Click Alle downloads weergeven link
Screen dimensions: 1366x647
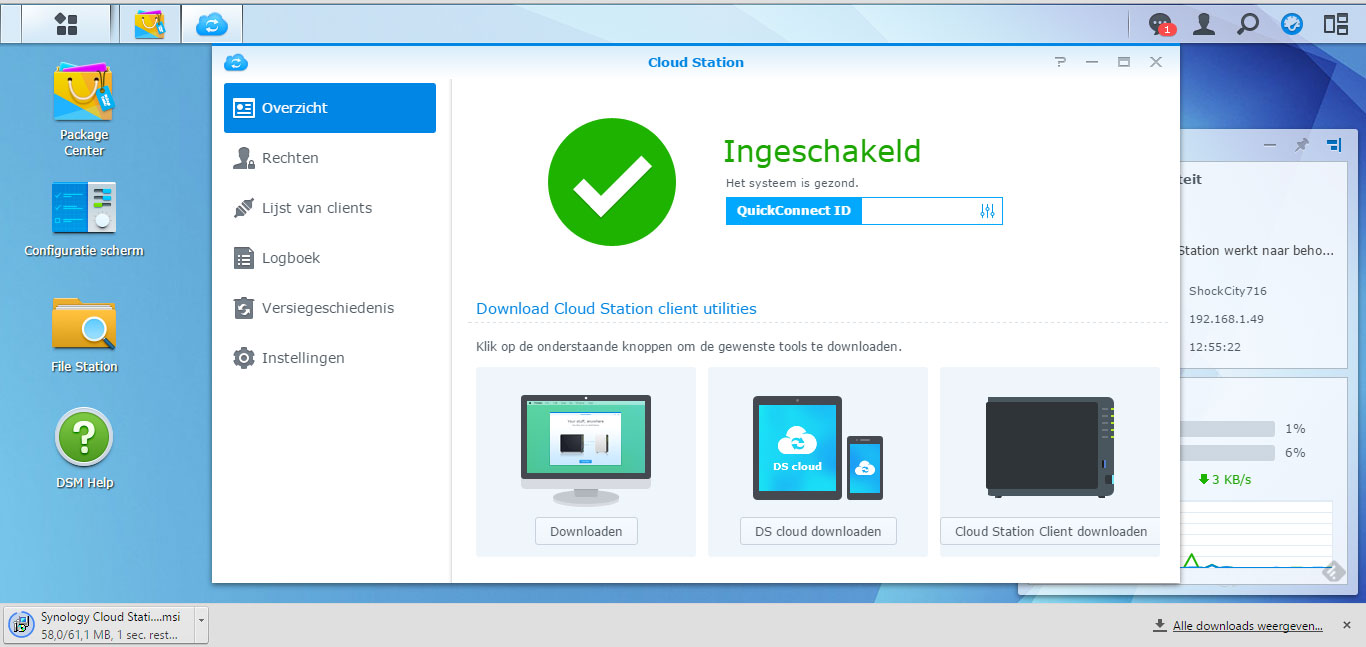[x=1247, y=626]
